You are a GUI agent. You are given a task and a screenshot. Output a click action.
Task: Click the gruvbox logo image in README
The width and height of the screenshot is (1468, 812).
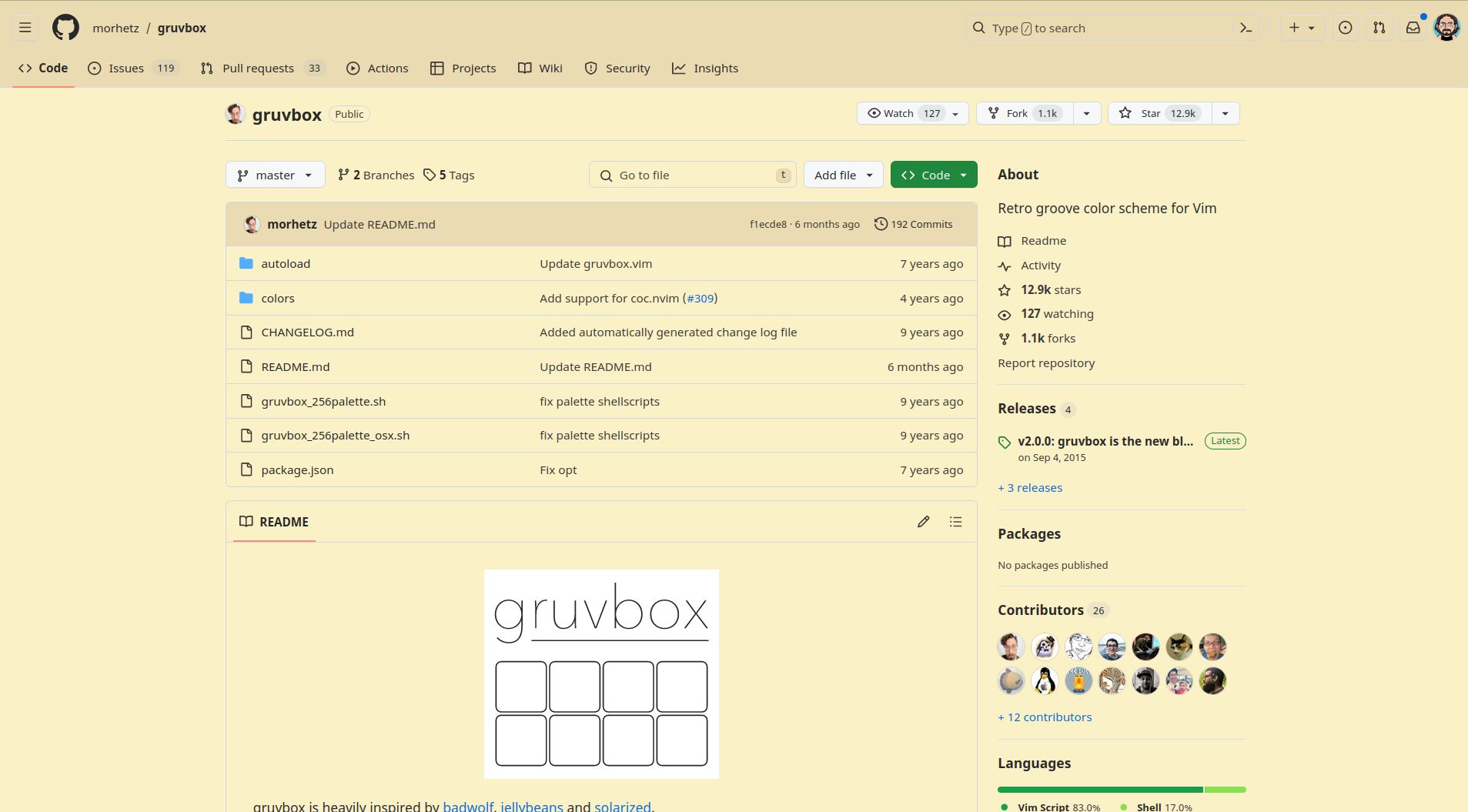[601, 673]
